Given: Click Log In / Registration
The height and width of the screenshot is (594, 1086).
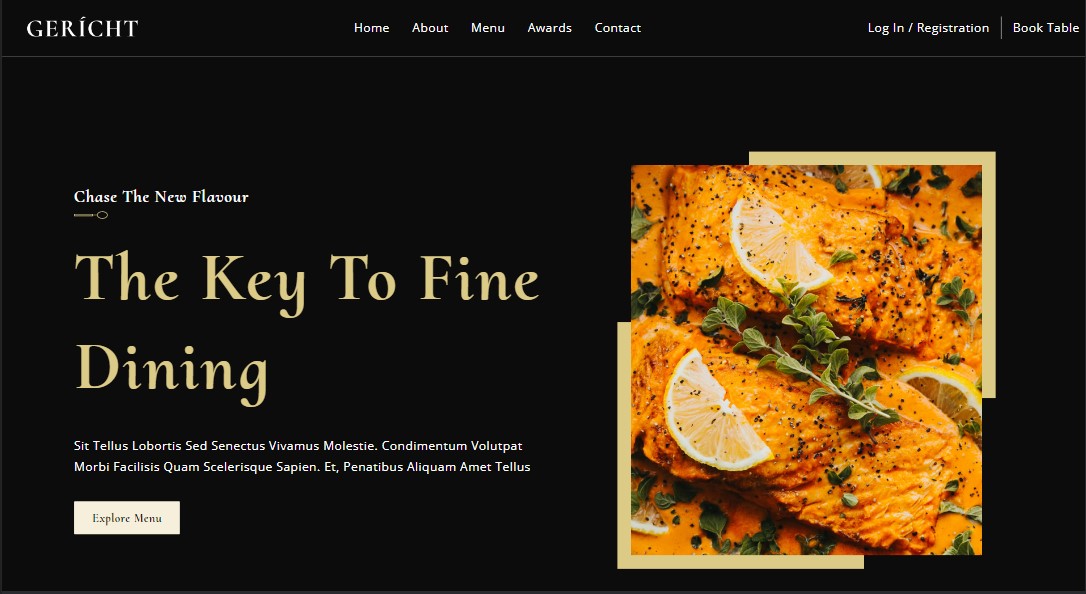Looking at the screenshot, I should click(x=928, y=28).
